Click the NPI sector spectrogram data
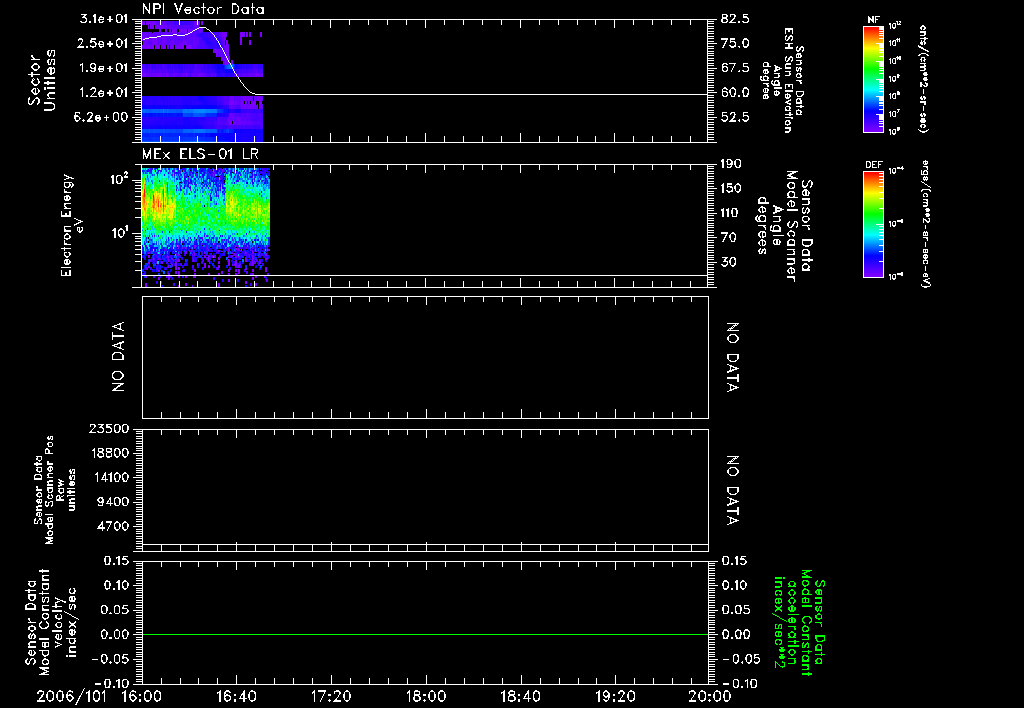The width and height of the screenshot is (1024, 708). 202,81
